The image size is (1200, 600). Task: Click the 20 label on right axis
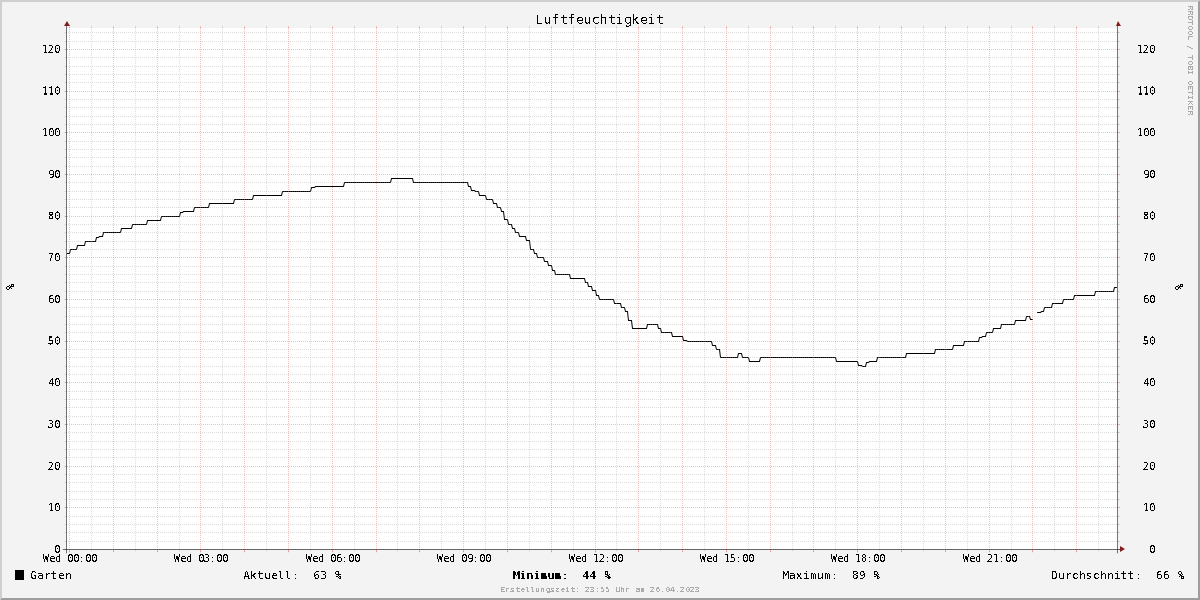1150,466
